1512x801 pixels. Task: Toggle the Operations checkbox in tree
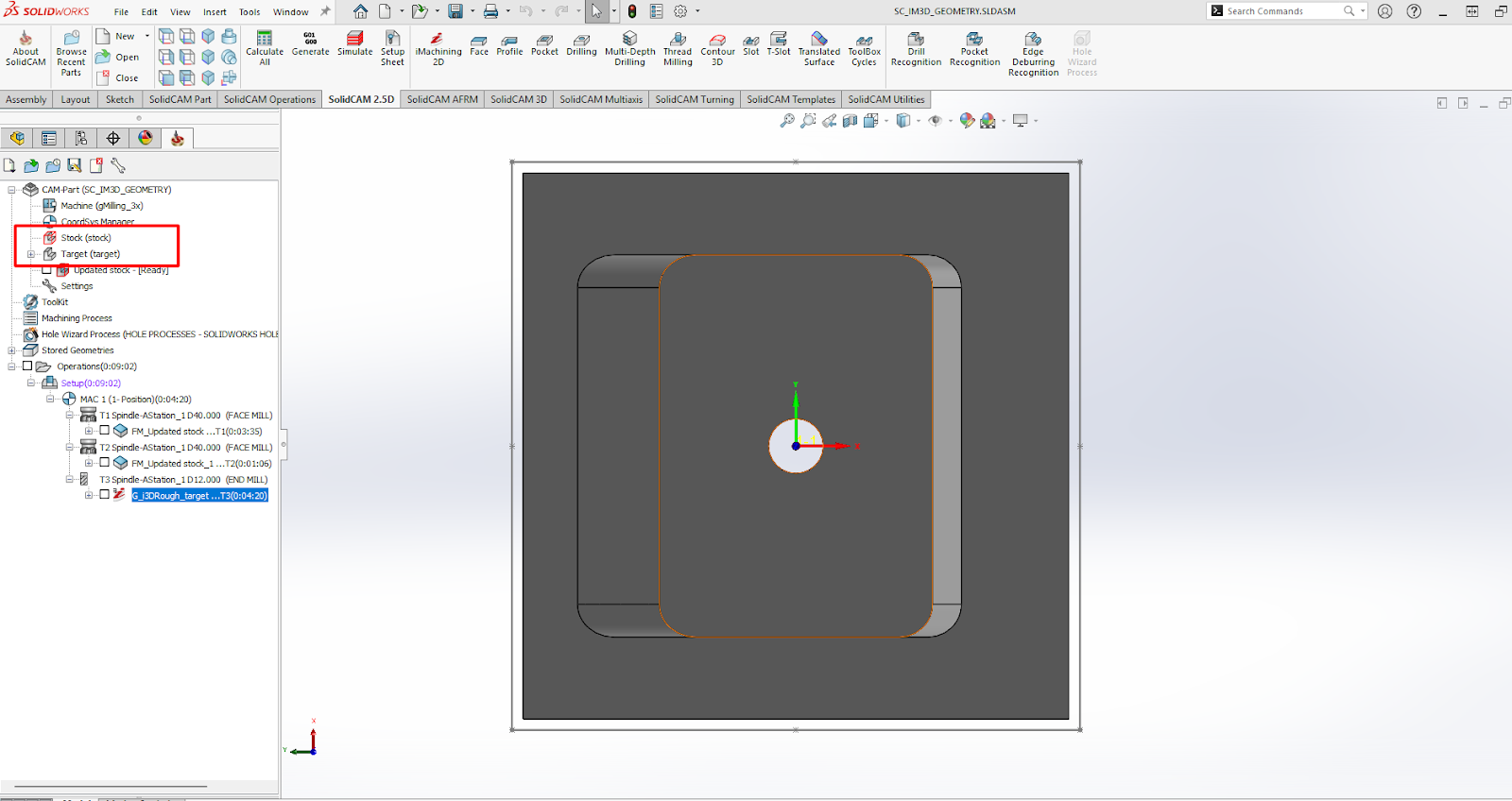[27, 366]
